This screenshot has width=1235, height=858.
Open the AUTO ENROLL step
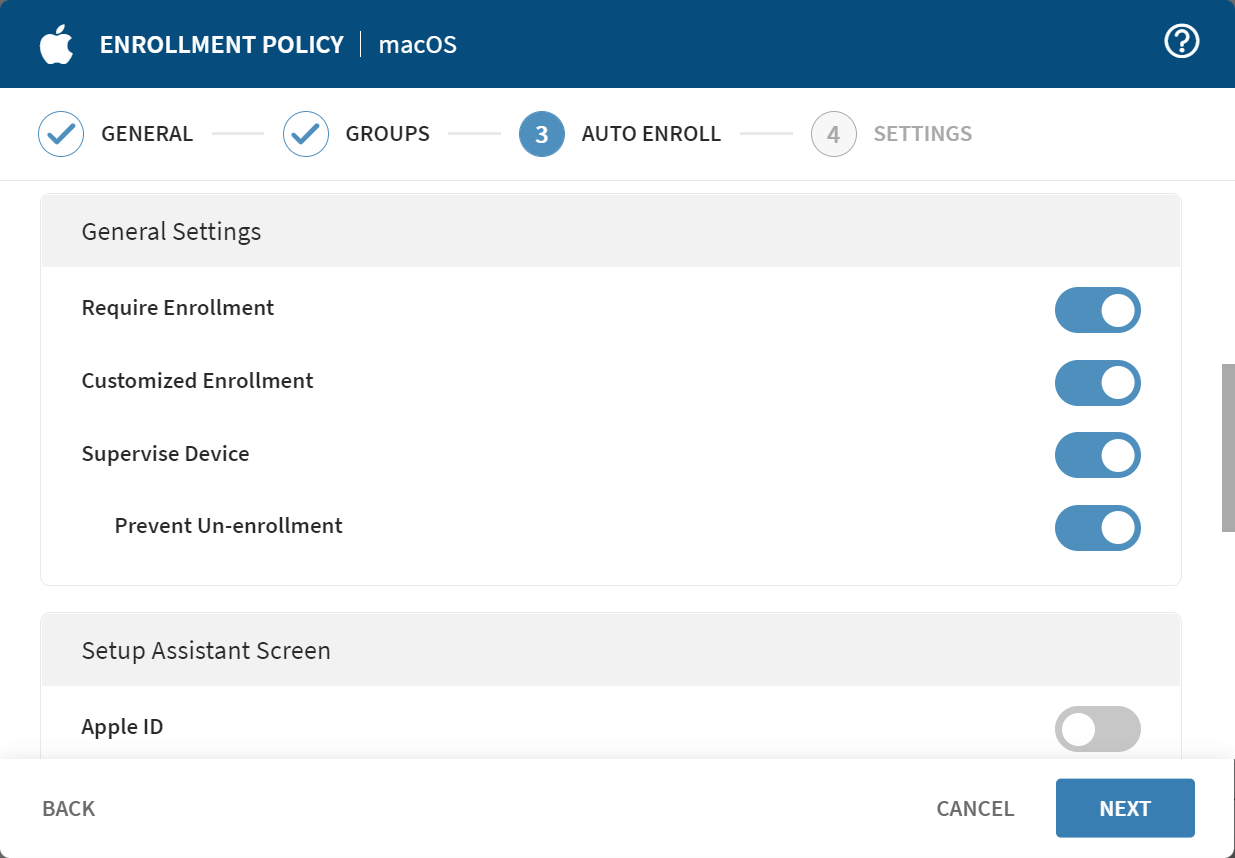(x=651, y=133)
